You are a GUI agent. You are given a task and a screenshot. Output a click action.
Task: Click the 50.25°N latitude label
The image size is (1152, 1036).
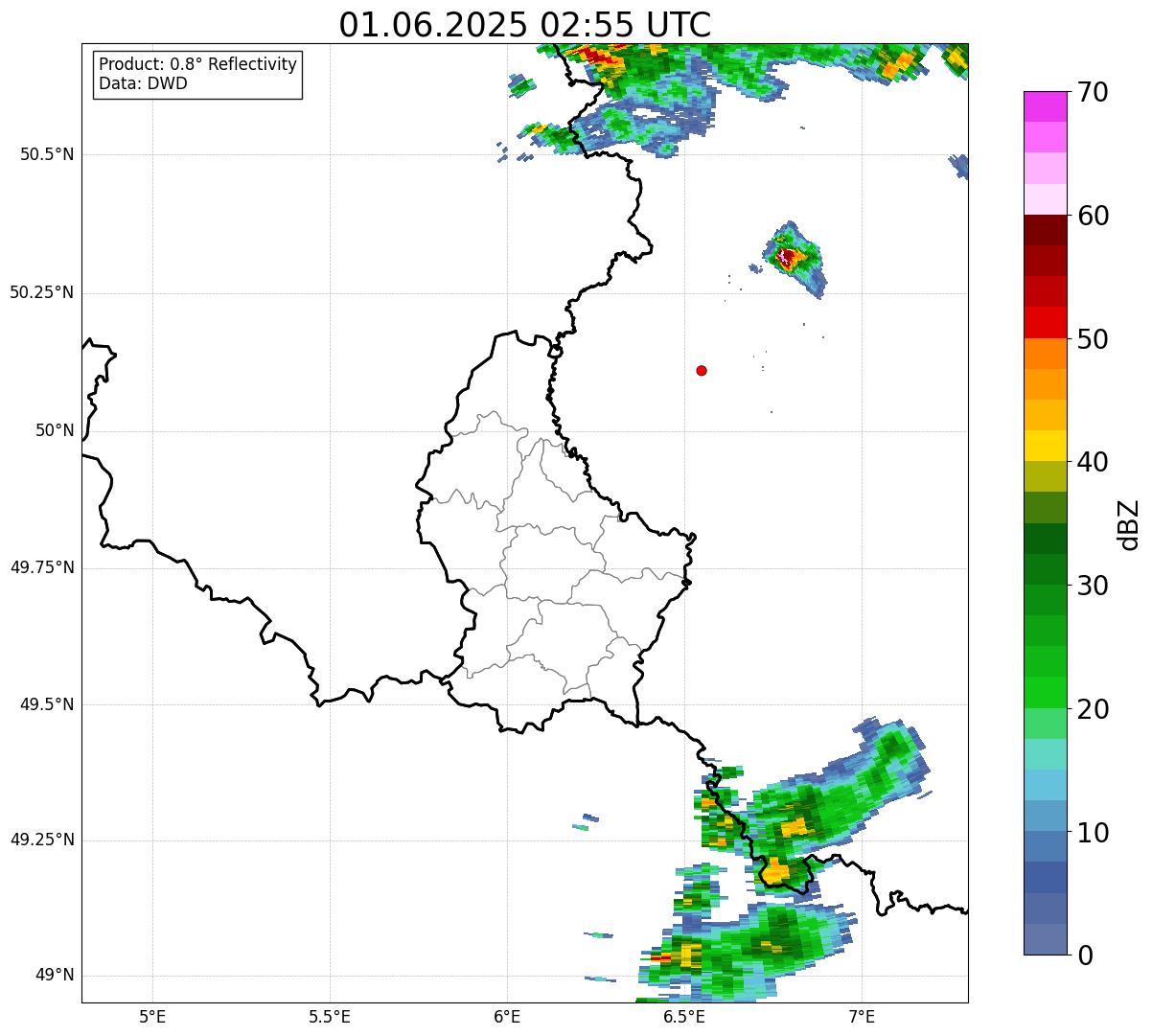point(41,292)
